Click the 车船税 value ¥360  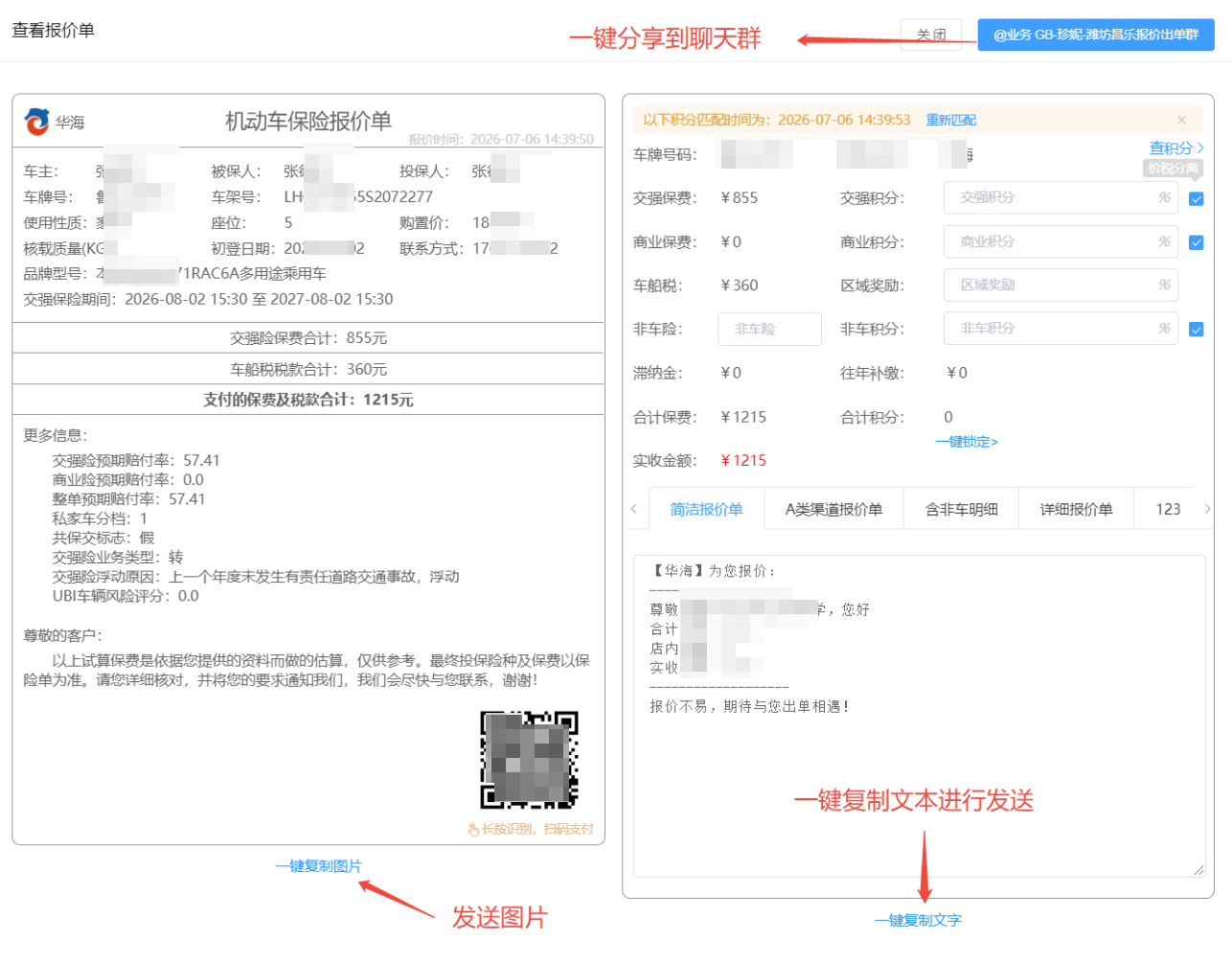739,285
